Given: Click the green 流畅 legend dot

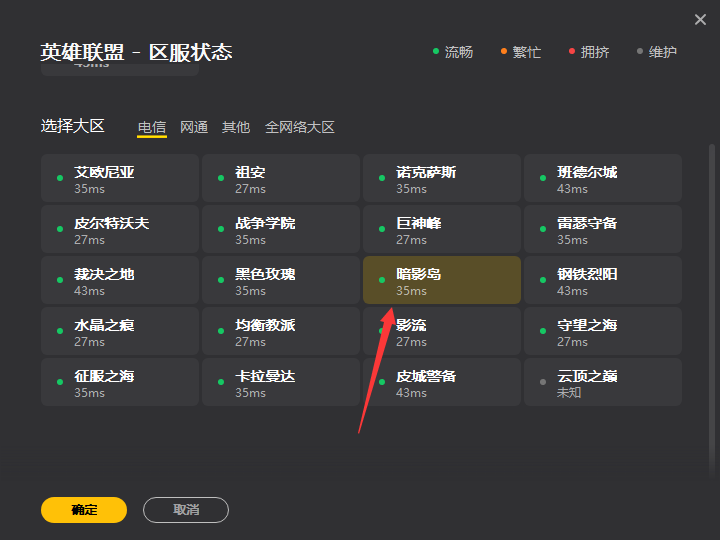Looking at the screenshot, I should 436,51.
